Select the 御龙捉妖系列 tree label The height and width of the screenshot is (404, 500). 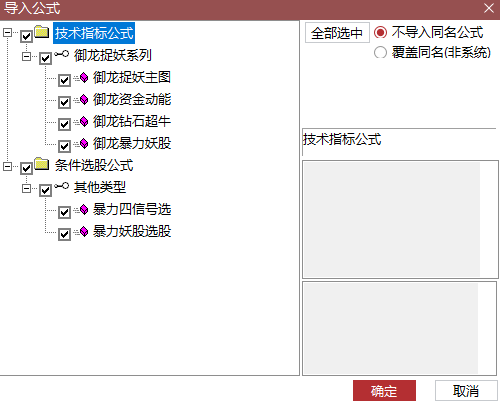pos(113,55)
